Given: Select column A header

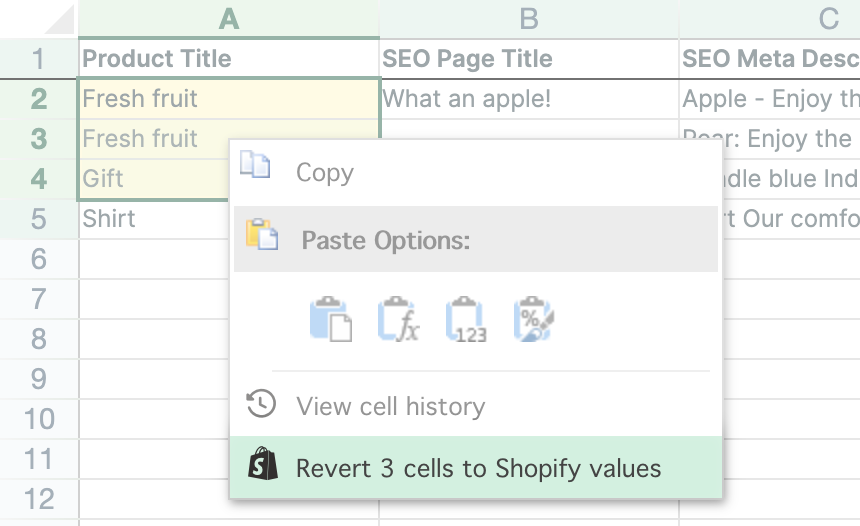Looking at the screenshot, I should click(x=229, y=19).
